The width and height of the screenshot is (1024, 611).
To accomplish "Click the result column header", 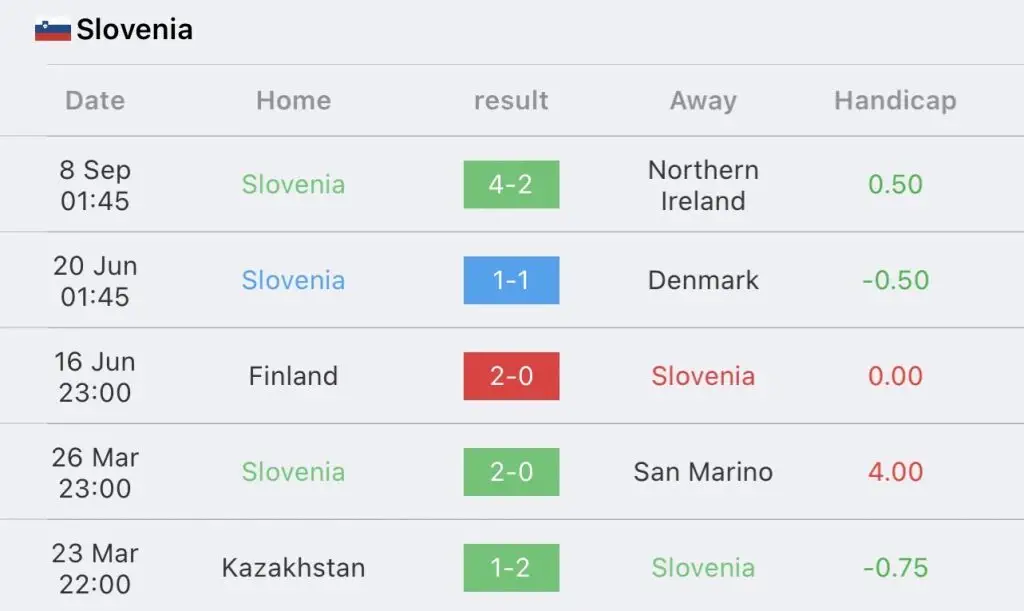I will click(x=511, y=101).
